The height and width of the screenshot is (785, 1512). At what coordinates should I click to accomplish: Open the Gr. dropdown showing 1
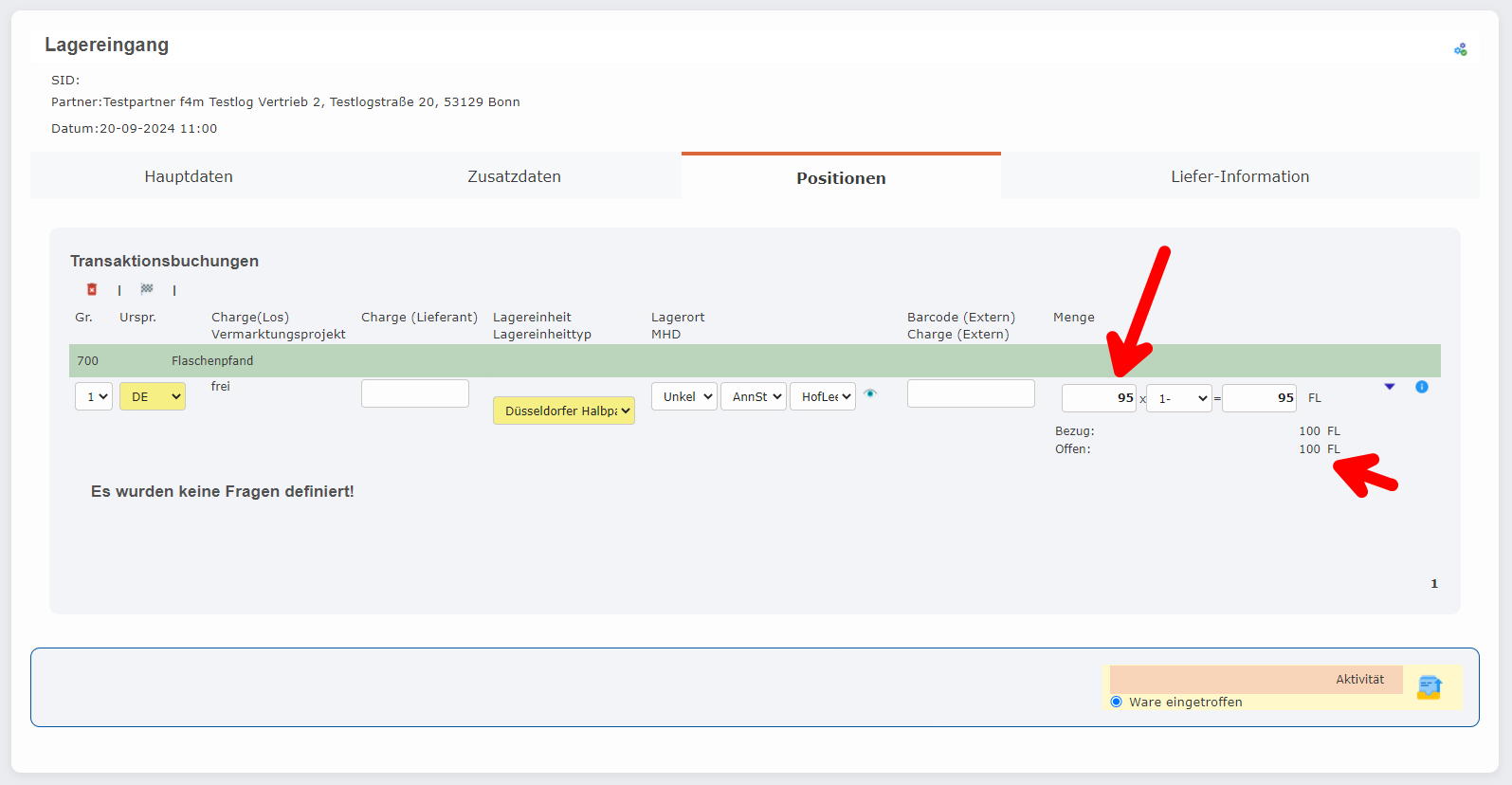point(94,396)
